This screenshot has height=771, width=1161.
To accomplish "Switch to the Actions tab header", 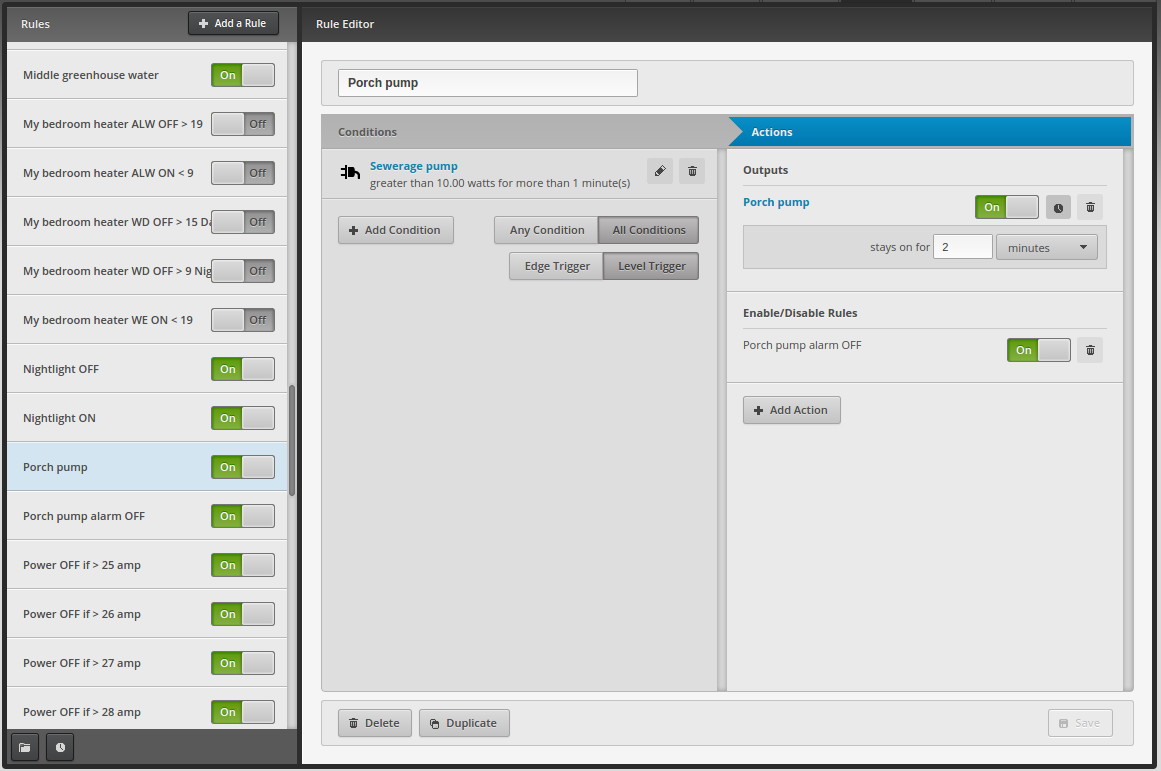I will [930, 132].
